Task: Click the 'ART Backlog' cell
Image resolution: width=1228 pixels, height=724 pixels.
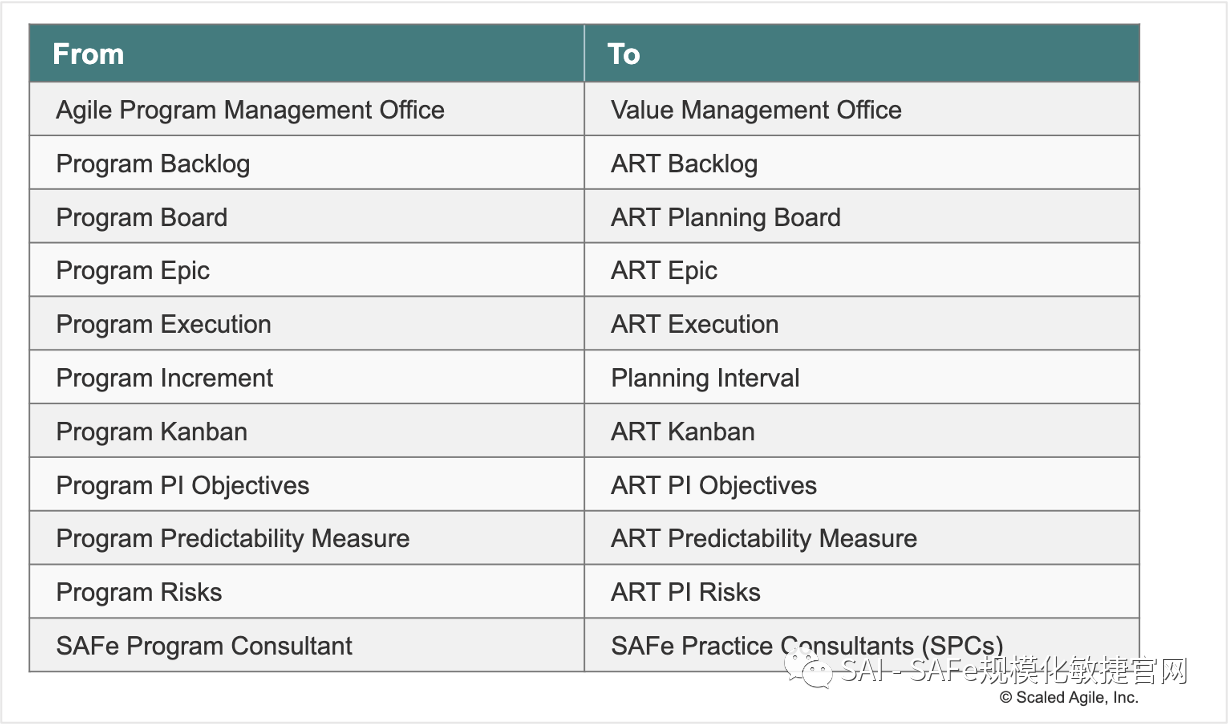Action: 684,164
